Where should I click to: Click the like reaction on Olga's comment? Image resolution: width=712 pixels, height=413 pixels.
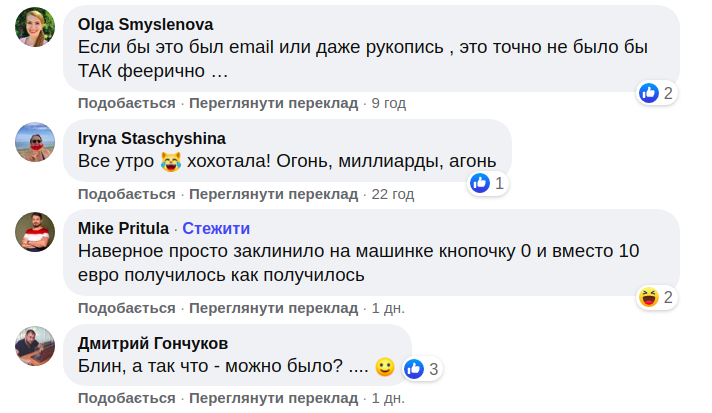click(650, 93)
